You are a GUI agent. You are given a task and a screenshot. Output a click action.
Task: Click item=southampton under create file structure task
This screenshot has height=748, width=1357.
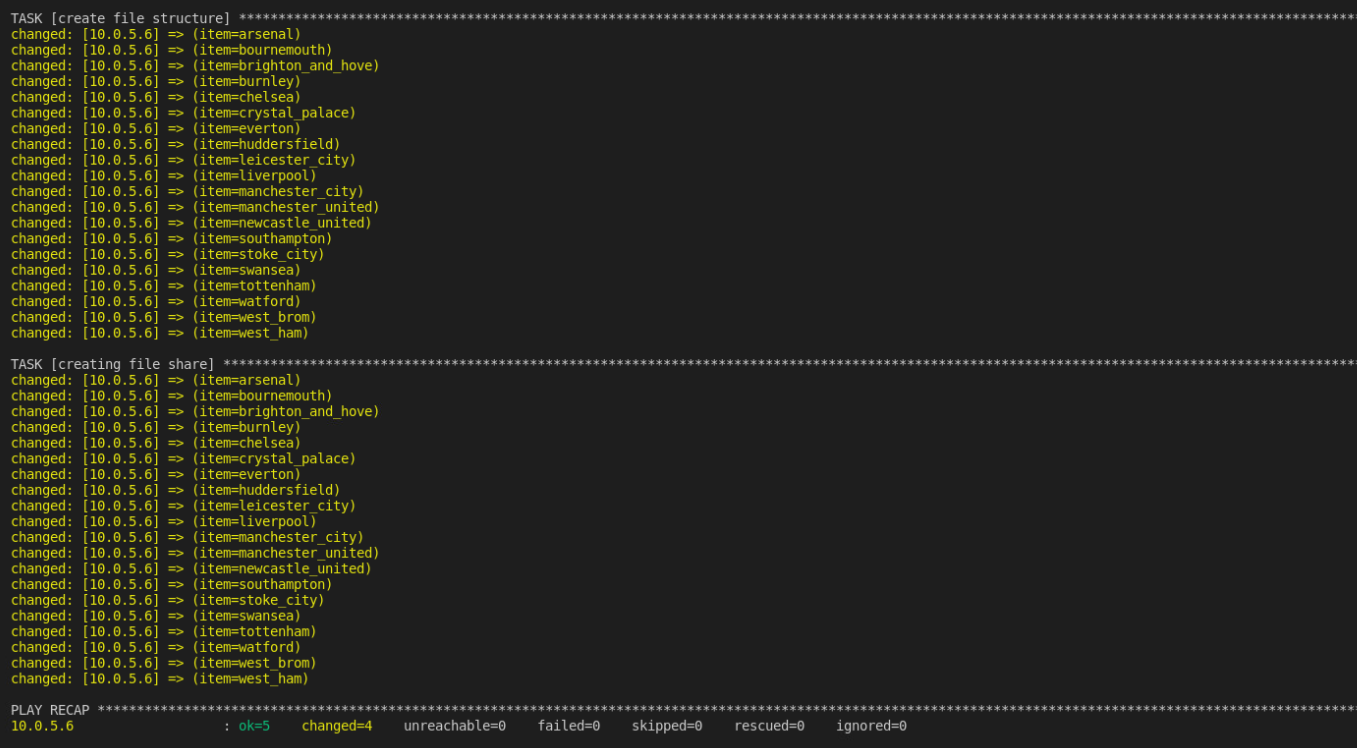coord(262,238)
